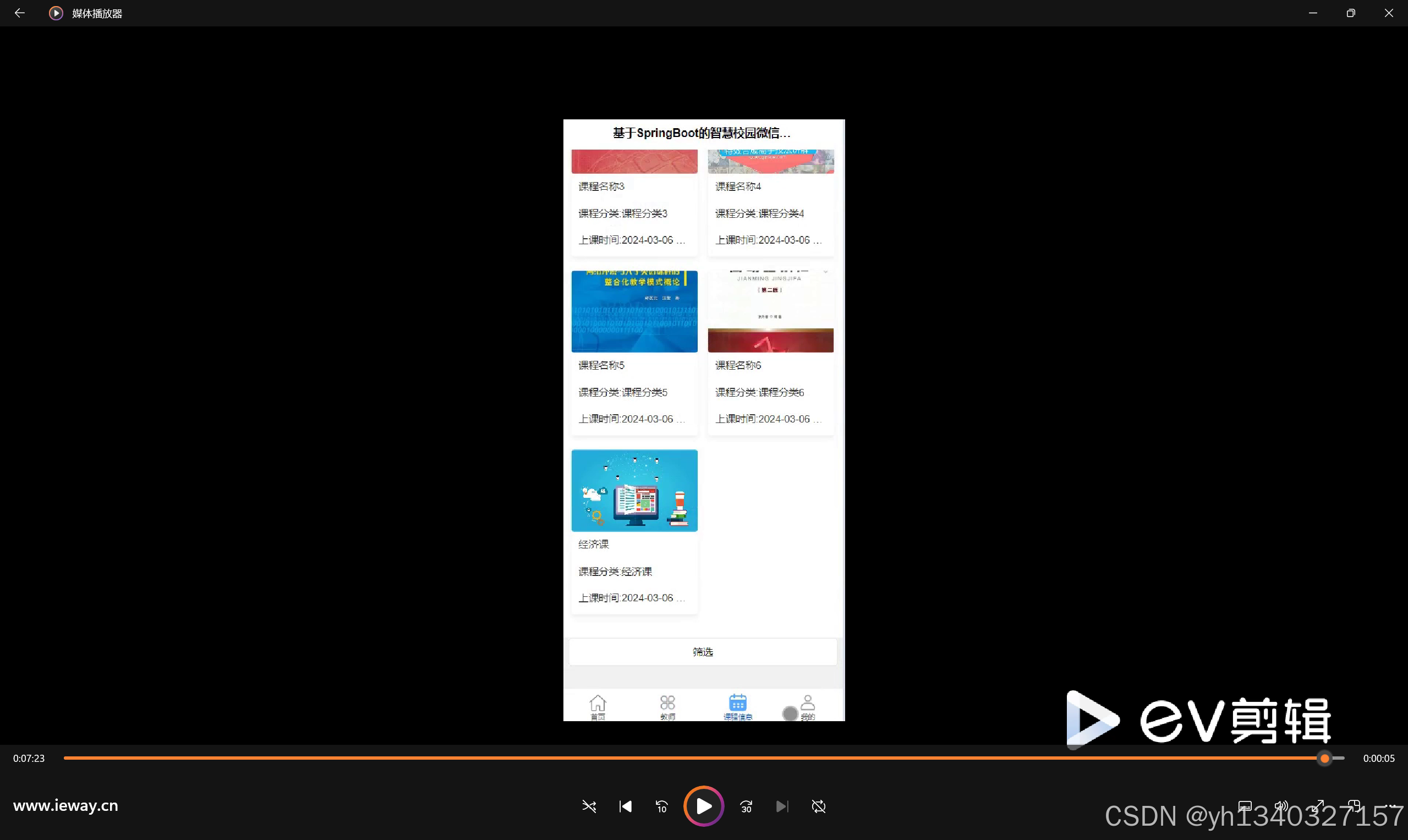The width and height of the screenshot is (1408, 840).
Task: Toggle shuffle playback
Action: 589,806
